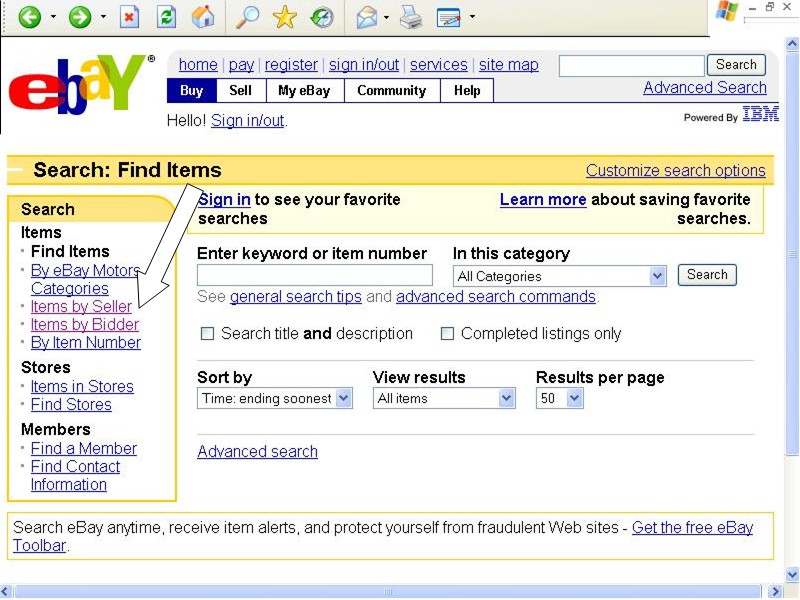Viewport: 800px width, 600px height.
Task: Go to the browser Home icon
Action: pyautogui.click(x=203, y=17)
